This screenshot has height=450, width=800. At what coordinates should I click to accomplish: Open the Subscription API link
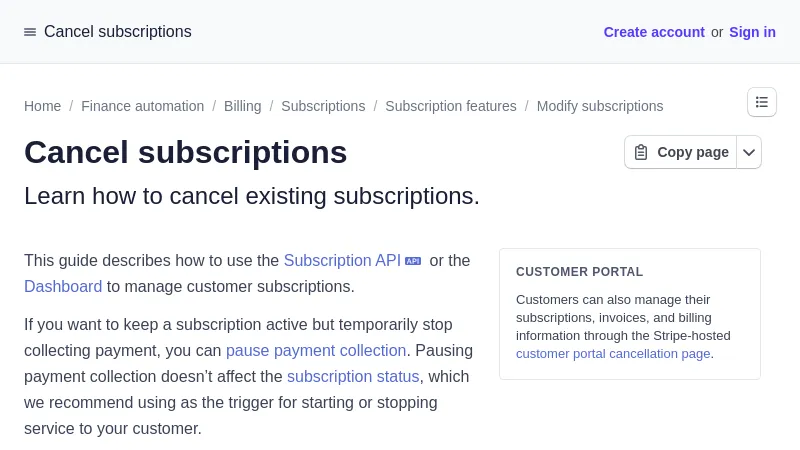coord(342,261)
